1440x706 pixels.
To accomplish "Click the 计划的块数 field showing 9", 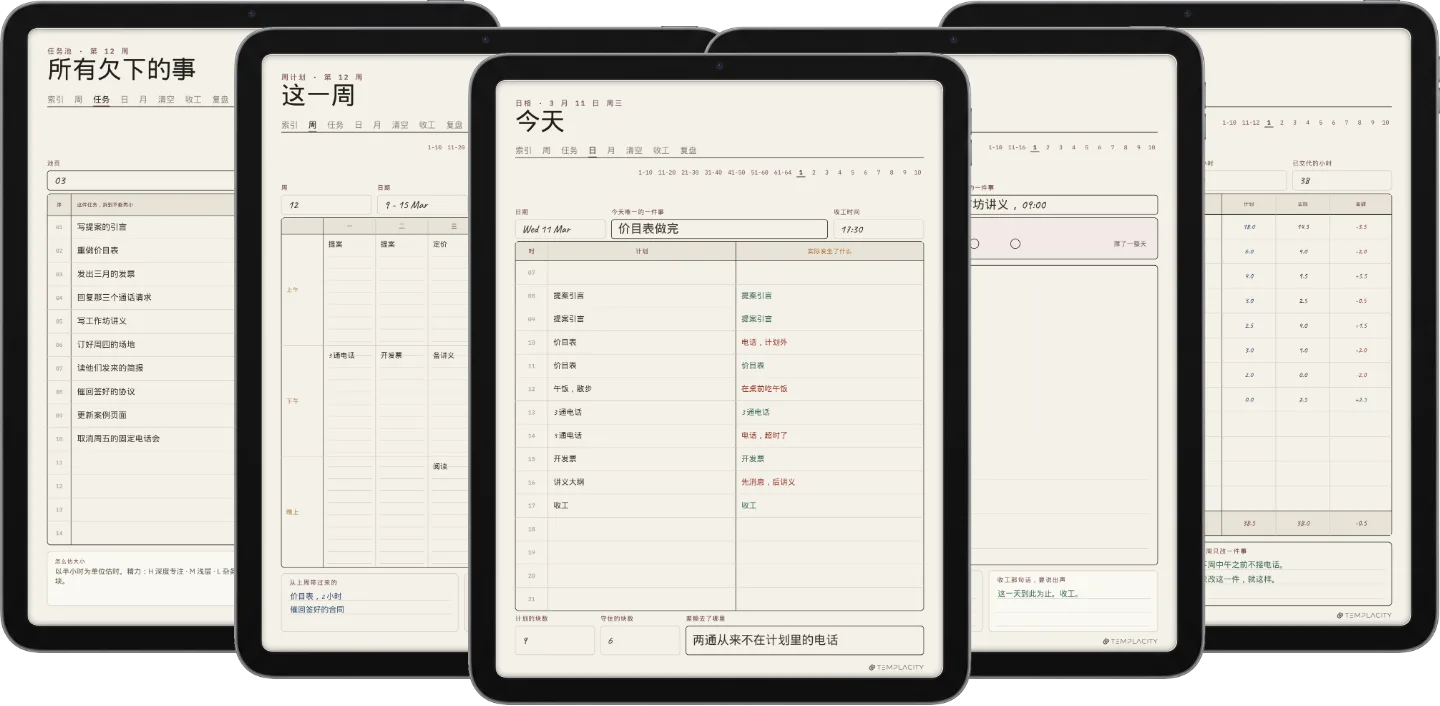I will [555, 640].
